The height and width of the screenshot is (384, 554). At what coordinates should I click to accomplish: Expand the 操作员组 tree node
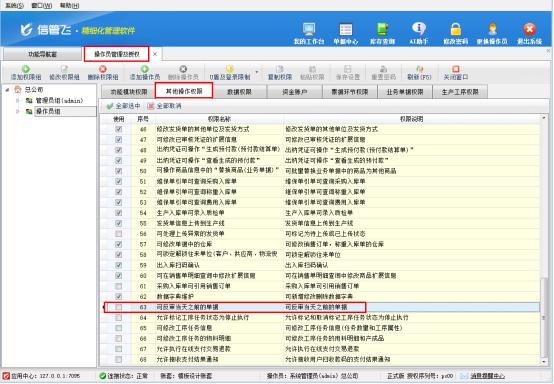18,112
